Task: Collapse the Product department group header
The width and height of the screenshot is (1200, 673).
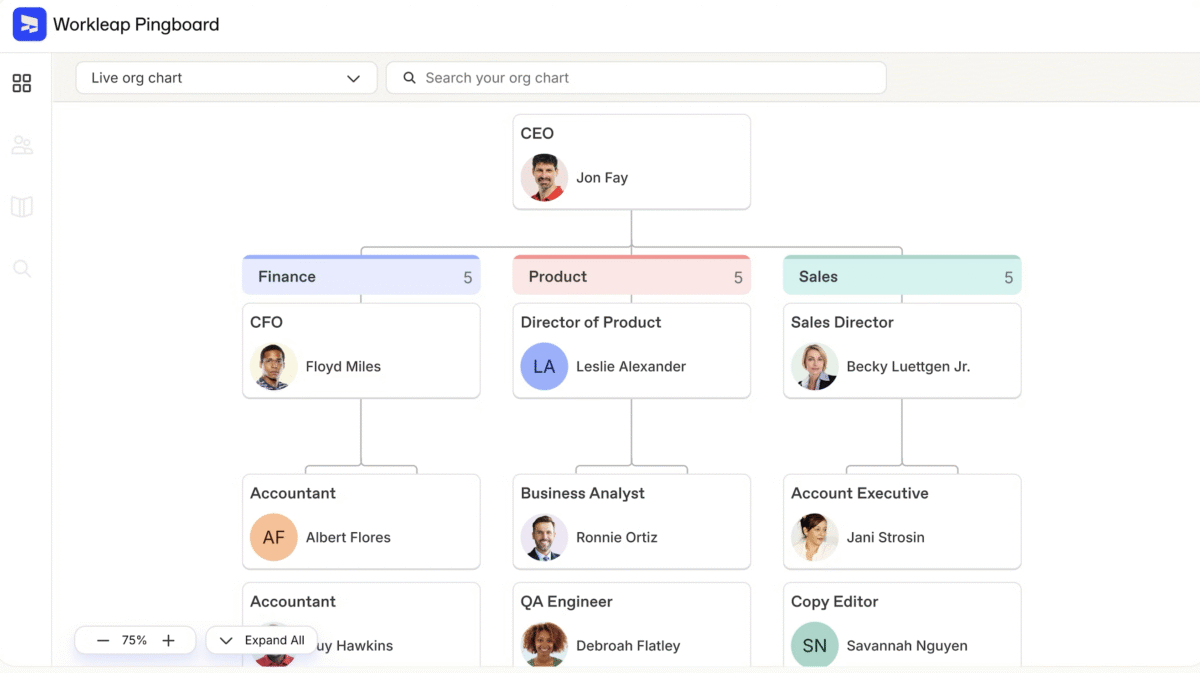Action: (x=631, y=277)
